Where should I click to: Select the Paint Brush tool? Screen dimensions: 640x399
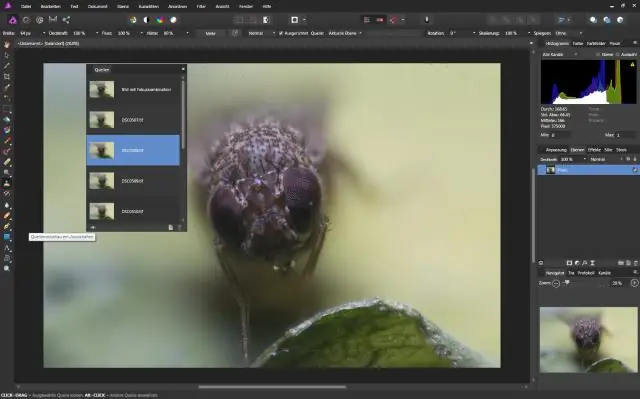(7, 141)
